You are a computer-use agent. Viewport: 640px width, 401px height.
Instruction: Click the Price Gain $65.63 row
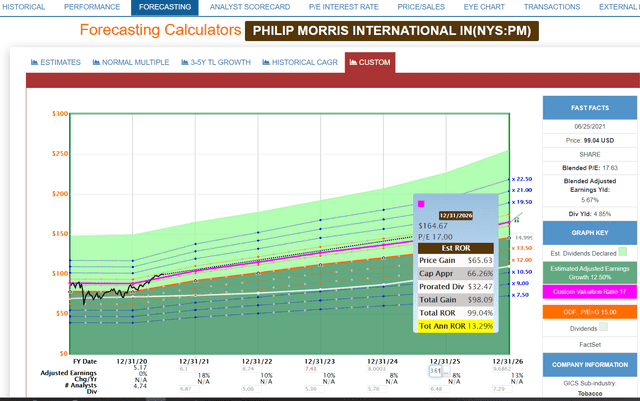456,260
